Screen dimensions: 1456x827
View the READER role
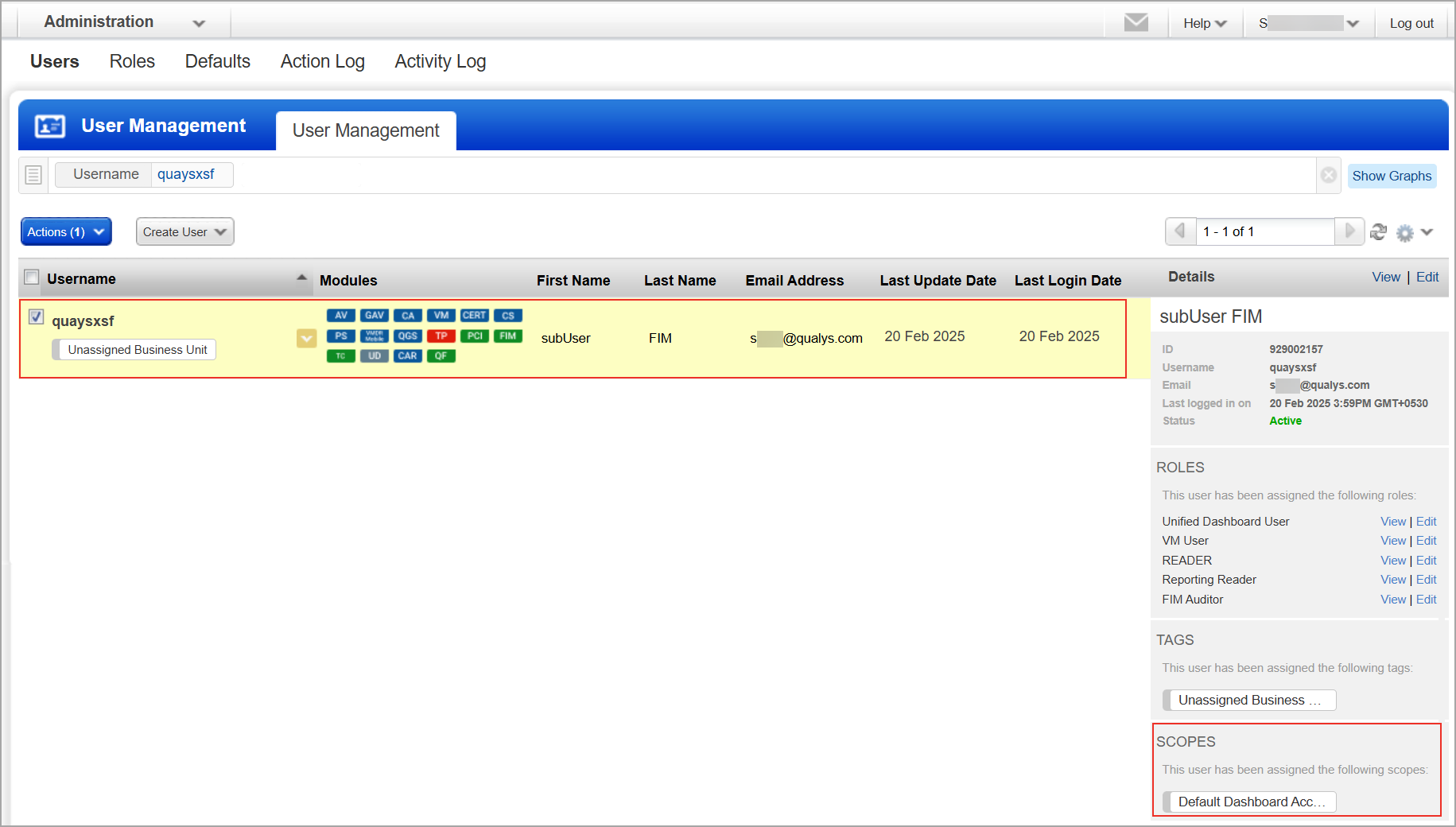click(1393, 561)
